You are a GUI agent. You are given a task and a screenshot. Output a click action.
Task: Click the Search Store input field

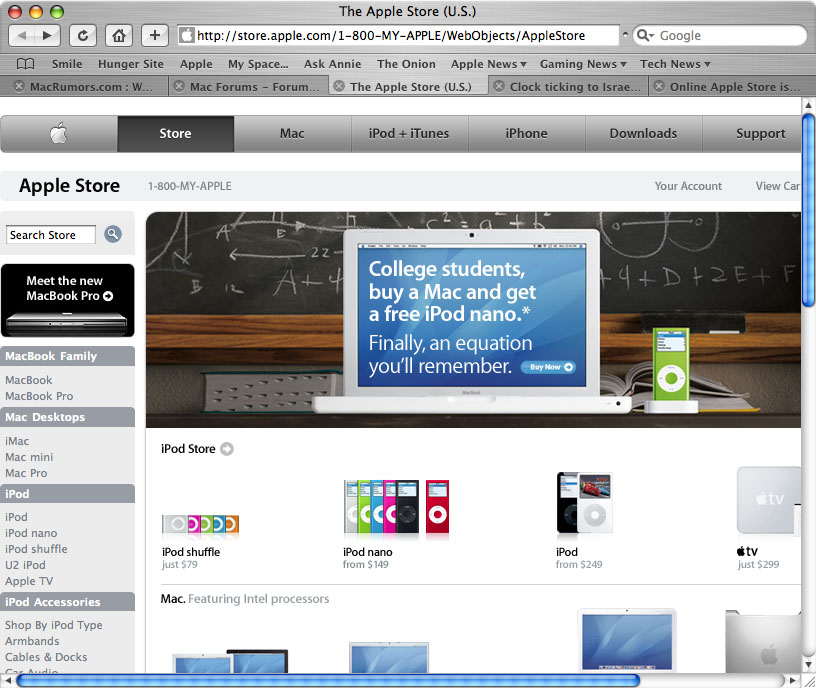click(50, 235)
